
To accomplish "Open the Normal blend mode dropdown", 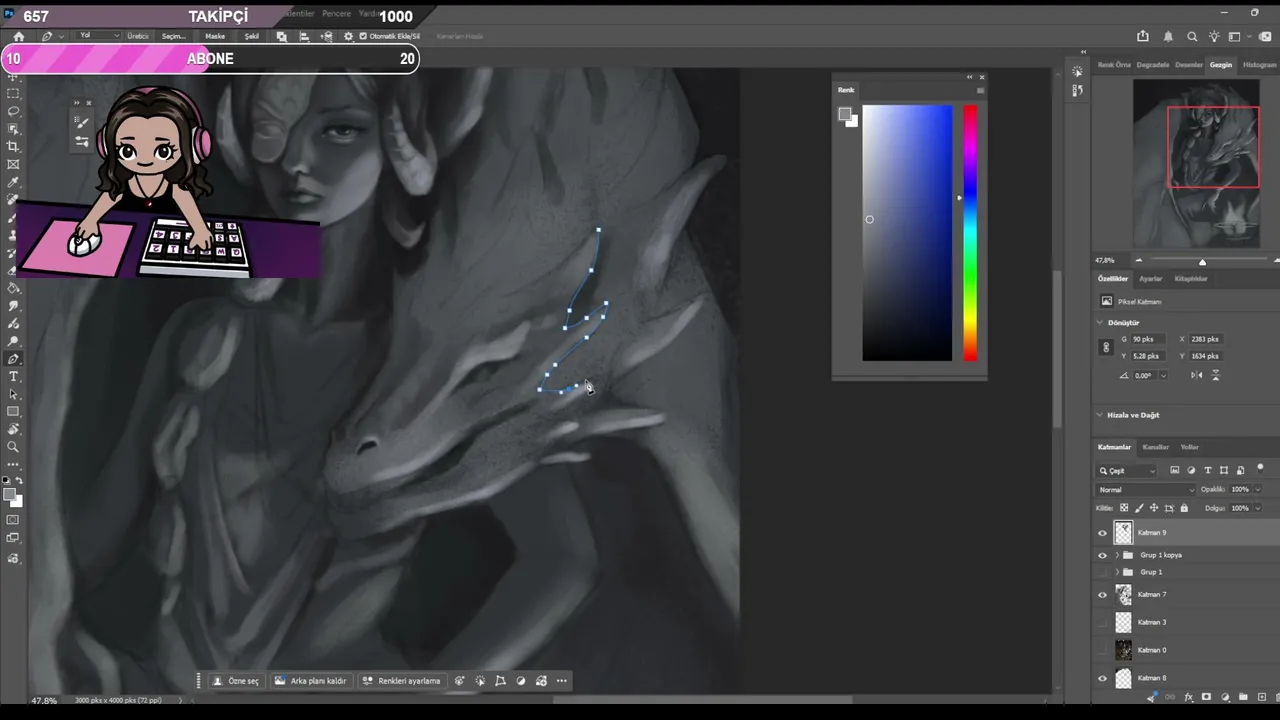I will pyautogui.click(x=1146, y=490).
